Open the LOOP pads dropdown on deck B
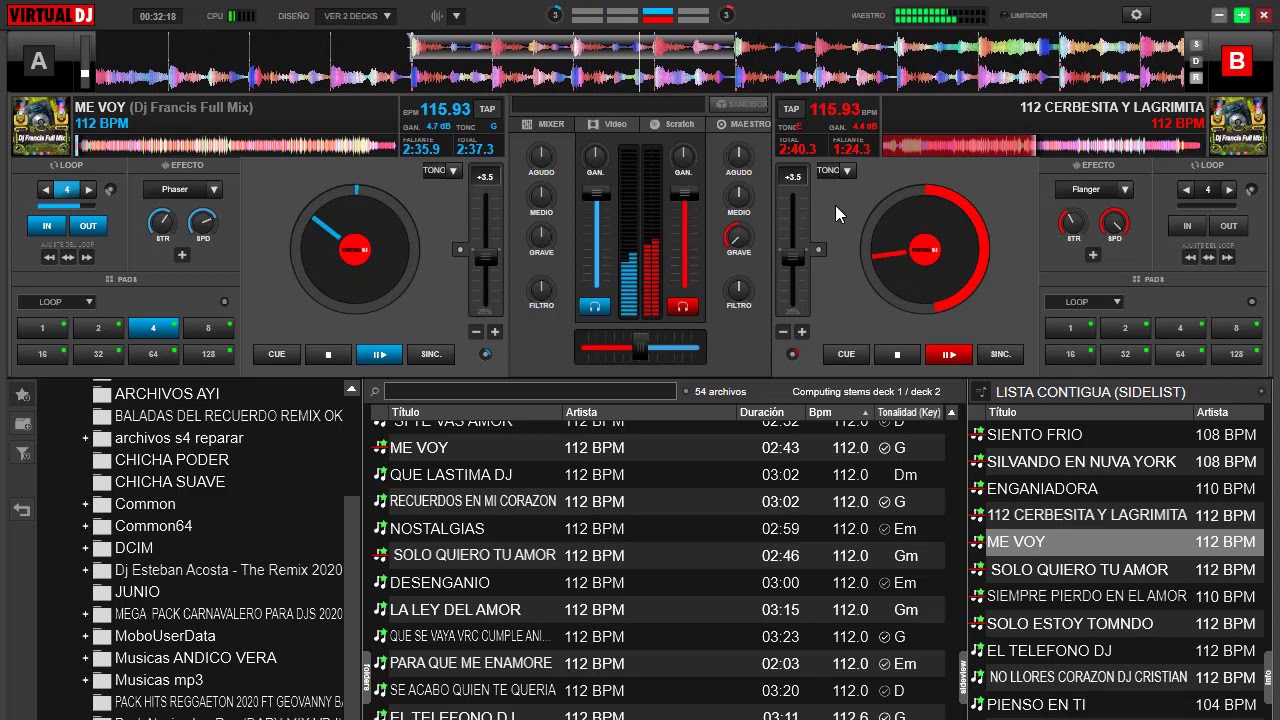The image size is (1280, 720). [x=1083, y=302]
